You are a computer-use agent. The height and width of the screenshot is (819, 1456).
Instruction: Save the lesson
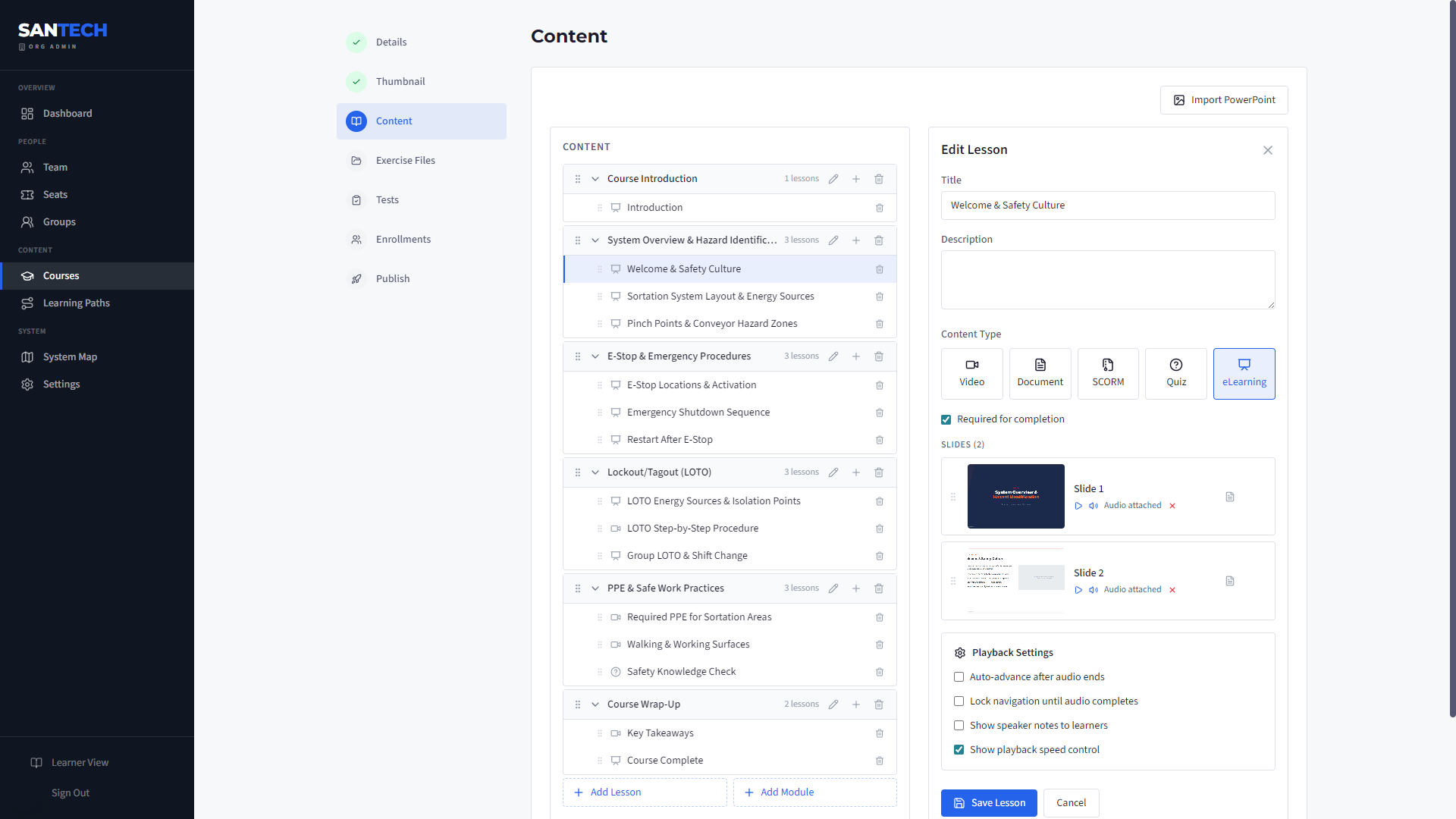click(989, 803)
